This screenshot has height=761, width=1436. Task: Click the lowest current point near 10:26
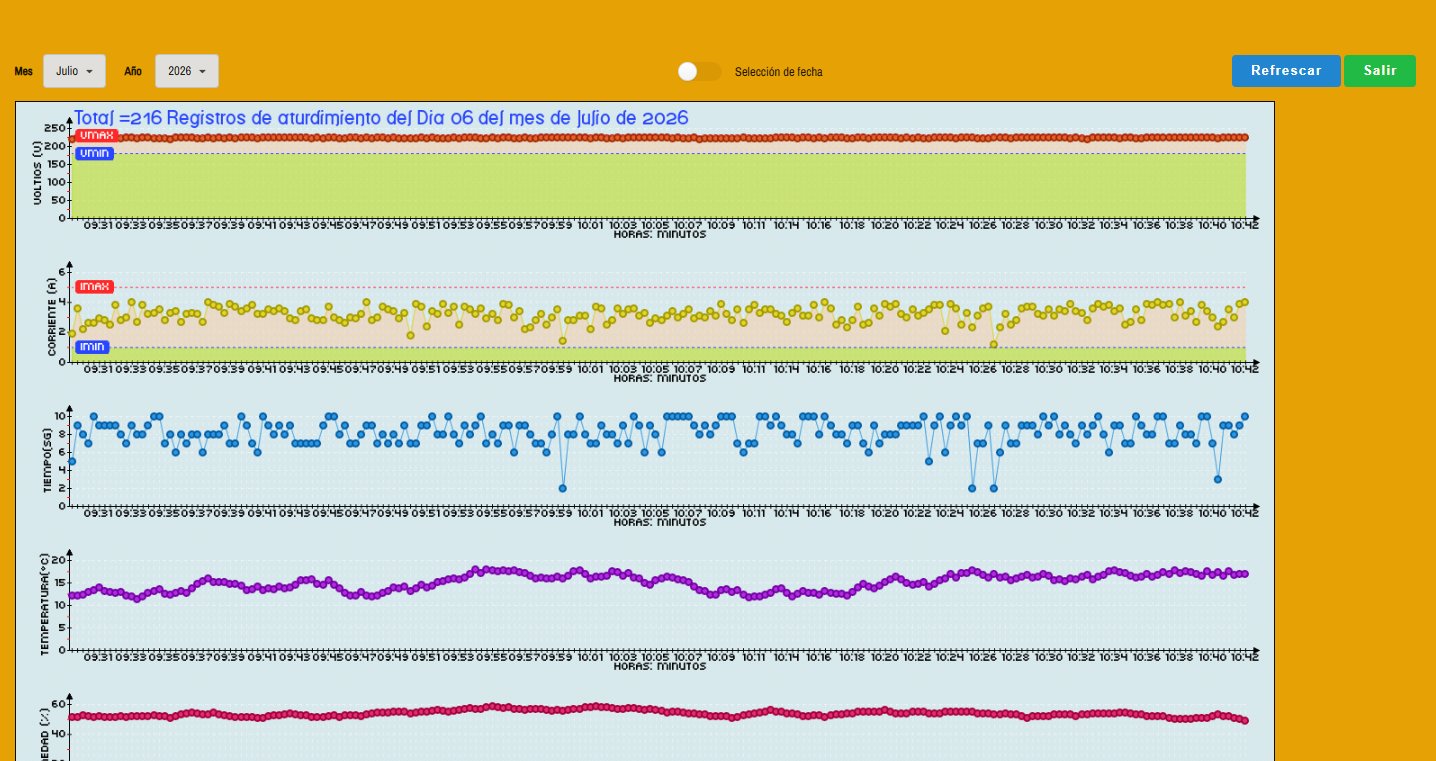click(x=994, y=344)
